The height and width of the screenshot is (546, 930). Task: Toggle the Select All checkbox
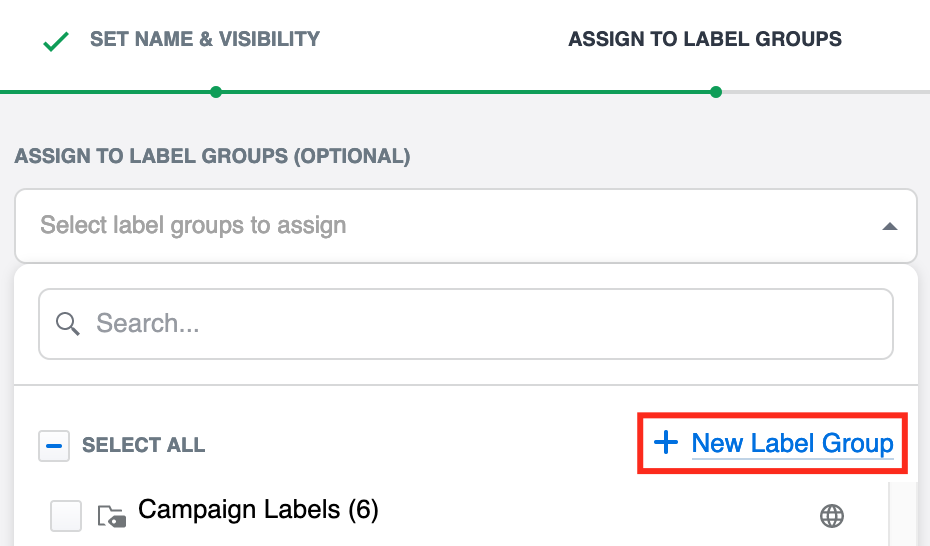[x=54, y=446]
